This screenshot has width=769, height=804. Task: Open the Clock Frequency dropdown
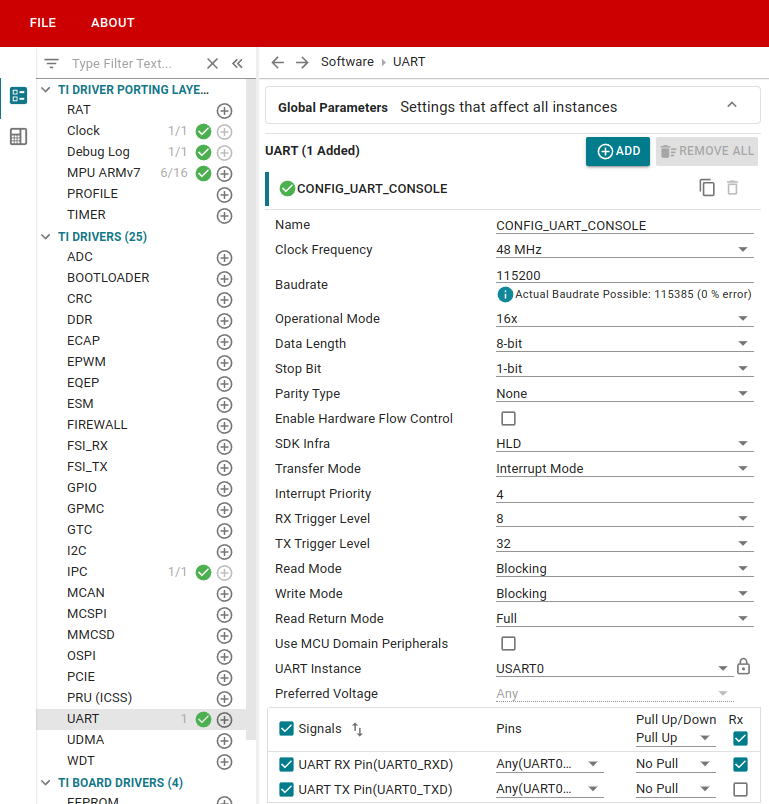tap(623, 250)
